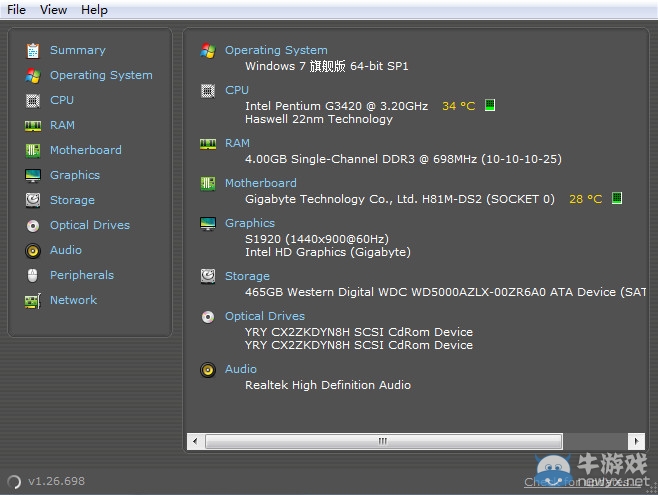Select Operating System in the sidebar
The height and width of the screenshot is (495, 658).
tap(101, 75)
